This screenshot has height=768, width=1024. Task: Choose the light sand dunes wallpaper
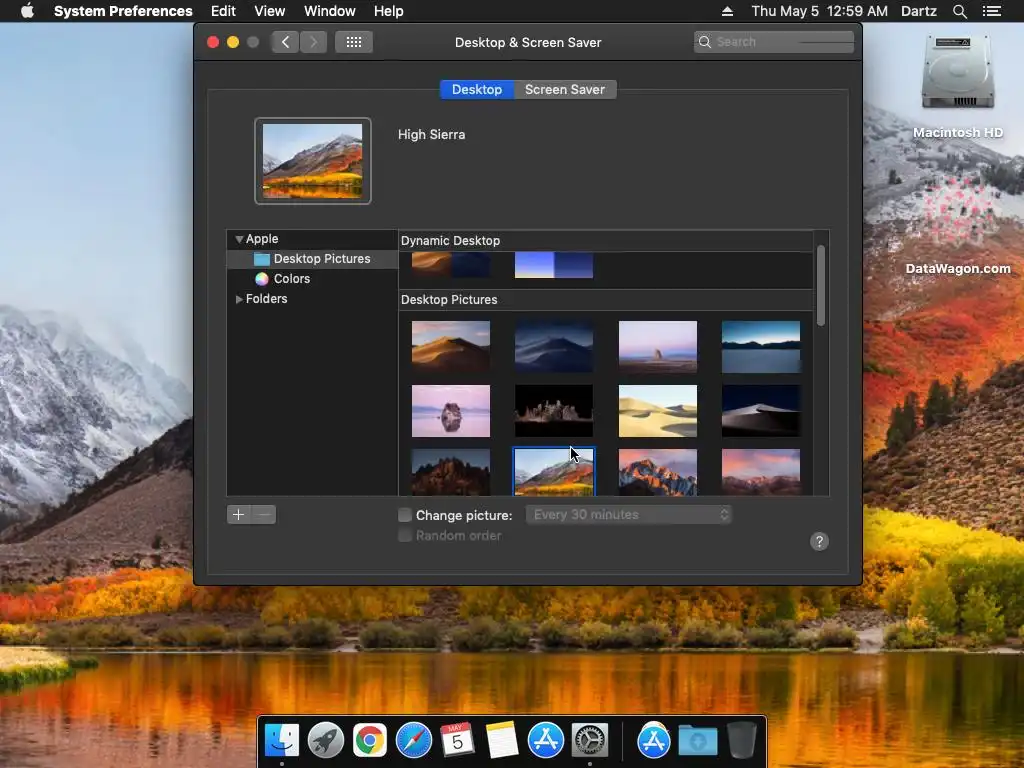(658, 411)
